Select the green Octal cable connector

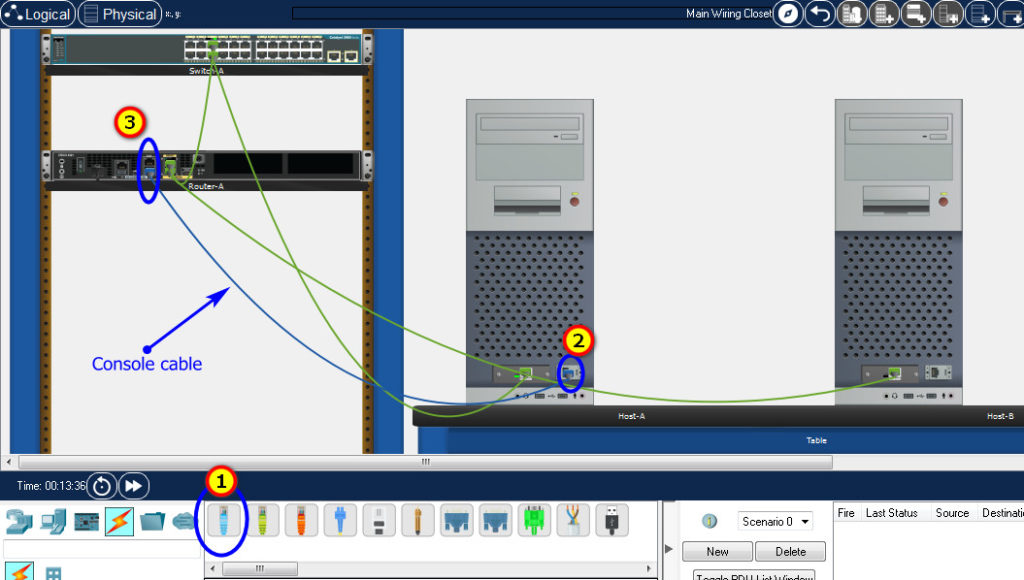pyautogui.click(x=534, y=518)
